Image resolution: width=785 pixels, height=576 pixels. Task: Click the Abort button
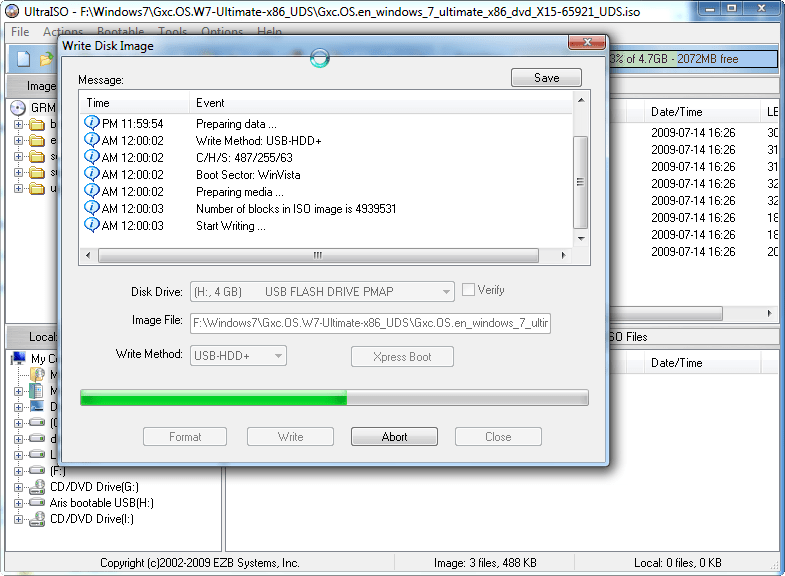[394, 436]
